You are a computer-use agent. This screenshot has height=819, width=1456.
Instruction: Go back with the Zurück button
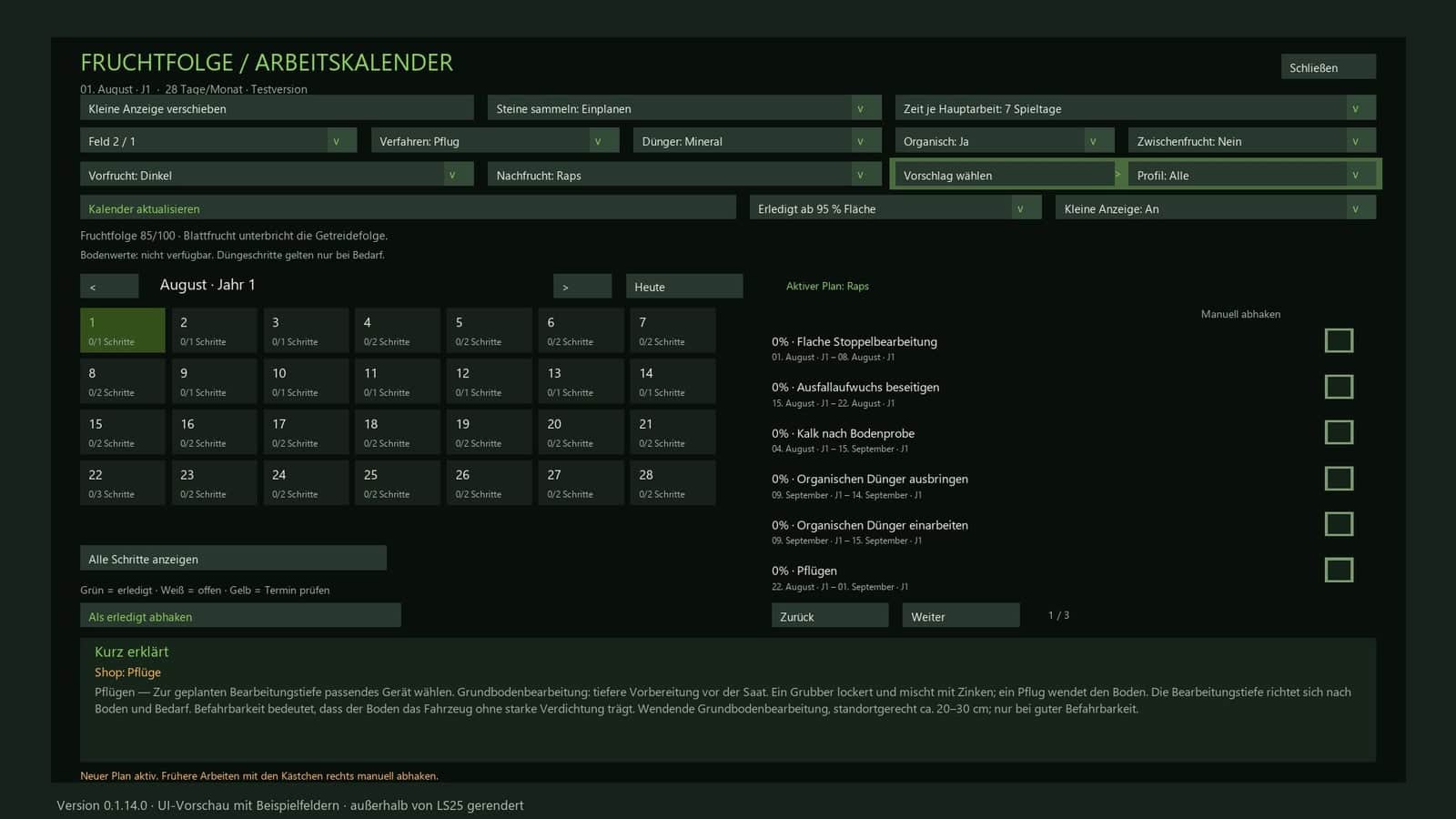[x=830, y=616]
